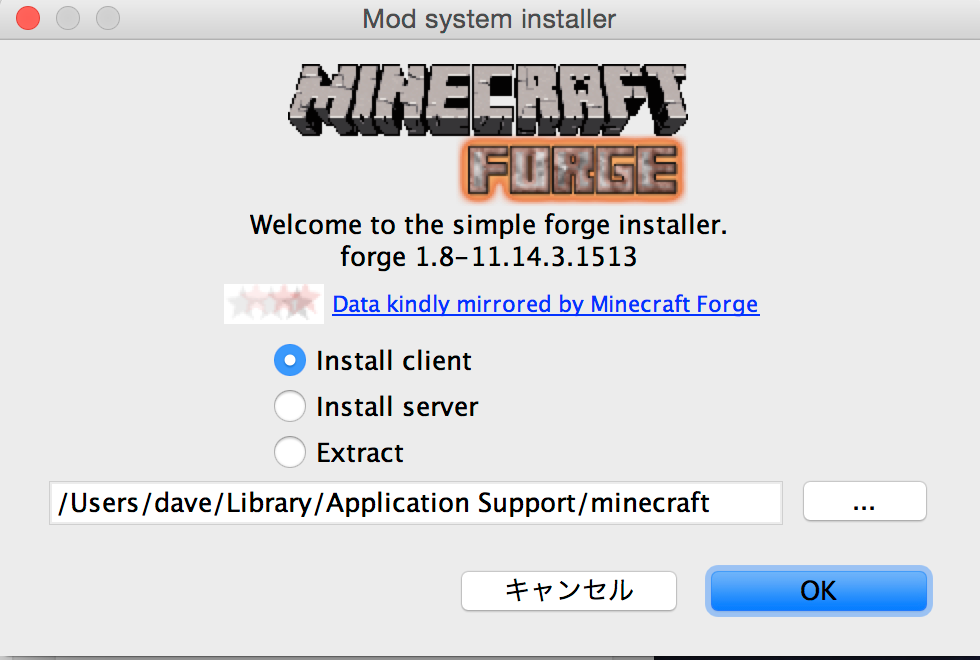Select the Install server option
Viewport: 980px width, 660px height.
coord(289,406)
